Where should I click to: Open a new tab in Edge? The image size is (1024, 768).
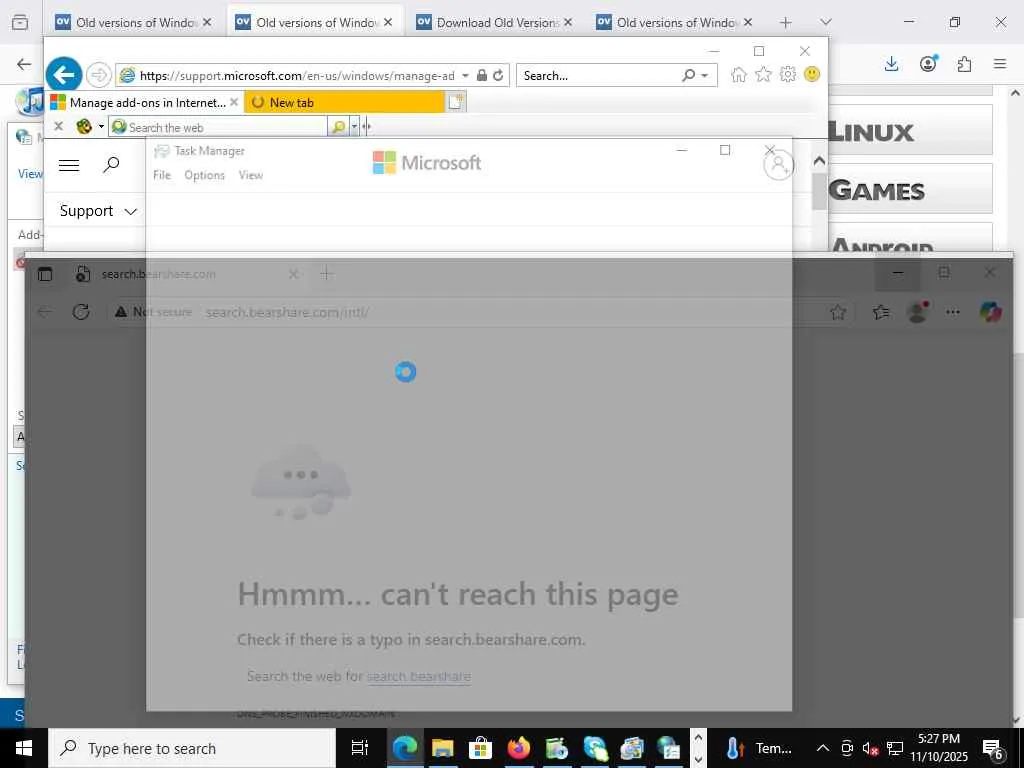pyautogui.click(x=327, y=274)
